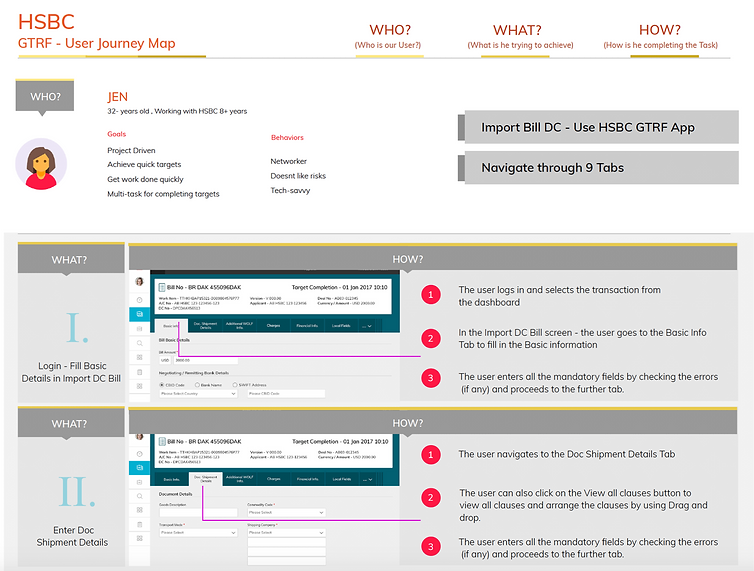Open Transport Mode dropdown

198,533
